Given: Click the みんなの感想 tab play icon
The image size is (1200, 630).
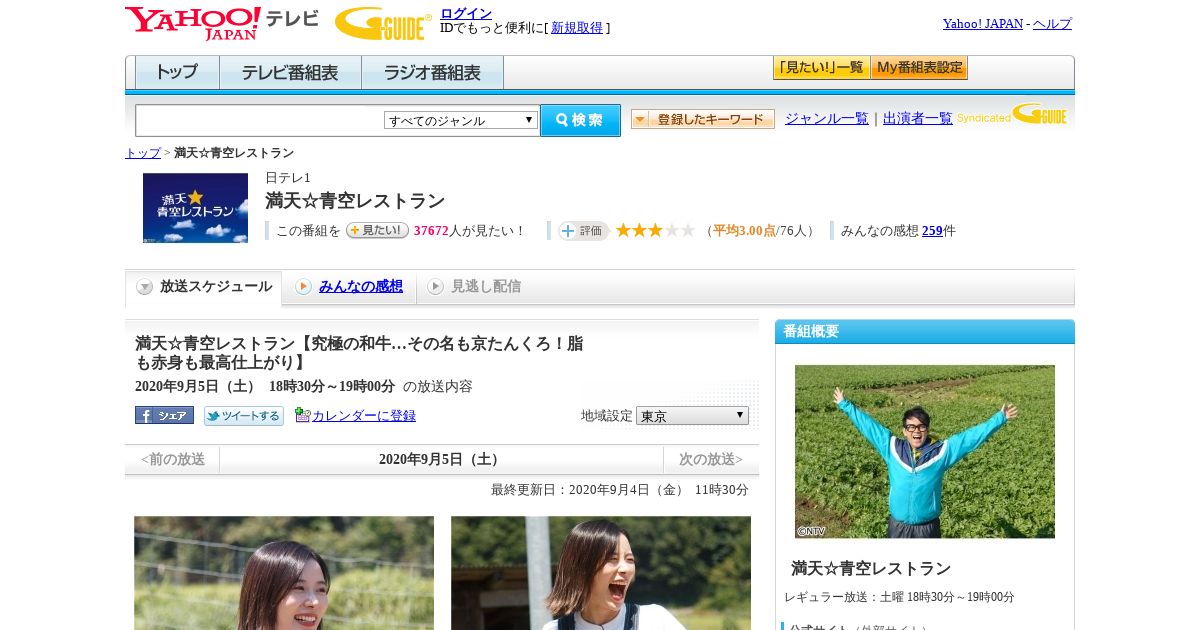Looking at the screenshot, I should coord(303,287).
